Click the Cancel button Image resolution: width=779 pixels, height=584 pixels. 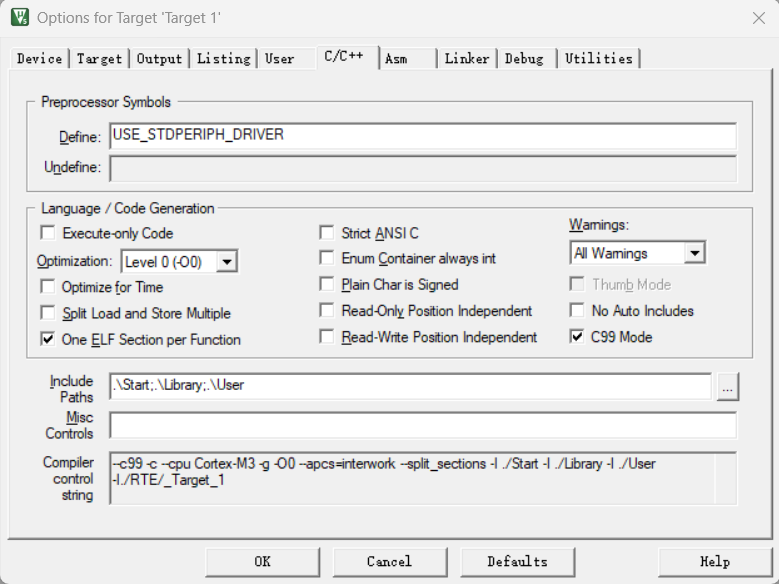[x=390, y=562]
